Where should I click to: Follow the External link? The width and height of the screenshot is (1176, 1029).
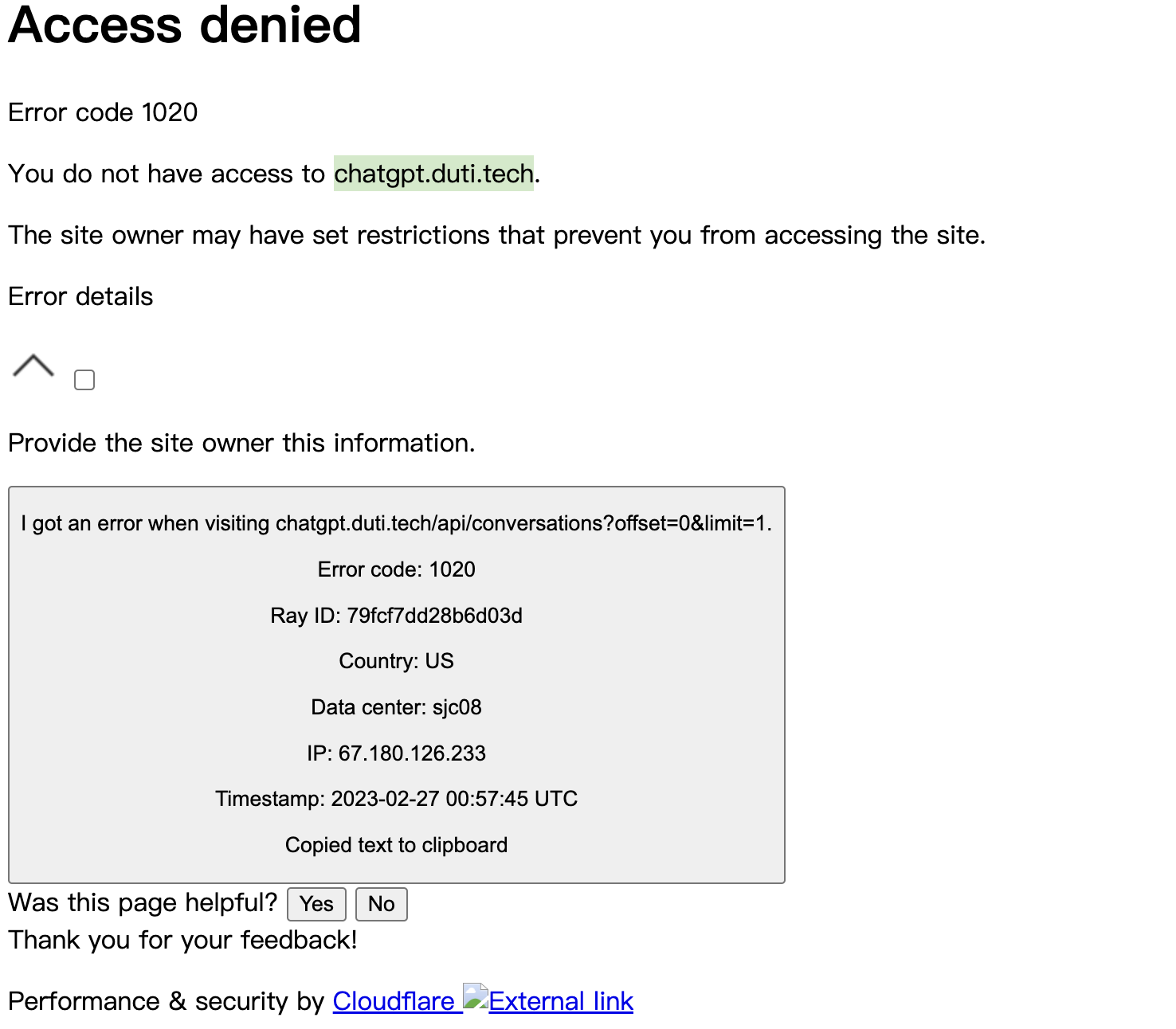559,1001
